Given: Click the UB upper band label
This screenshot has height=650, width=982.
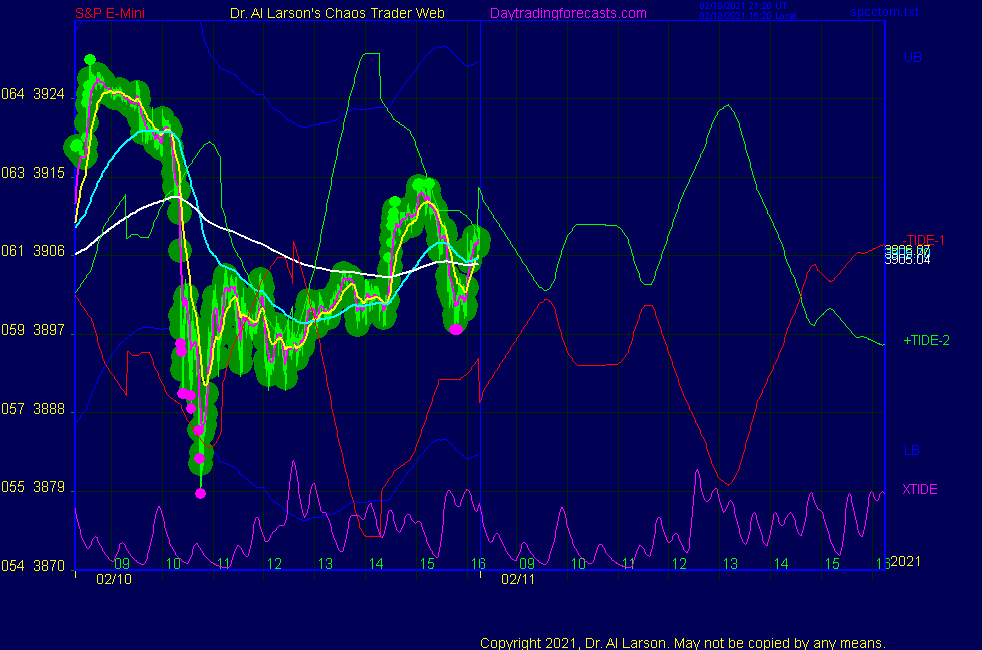Looking at the screenshot, I should coord(912,58).
